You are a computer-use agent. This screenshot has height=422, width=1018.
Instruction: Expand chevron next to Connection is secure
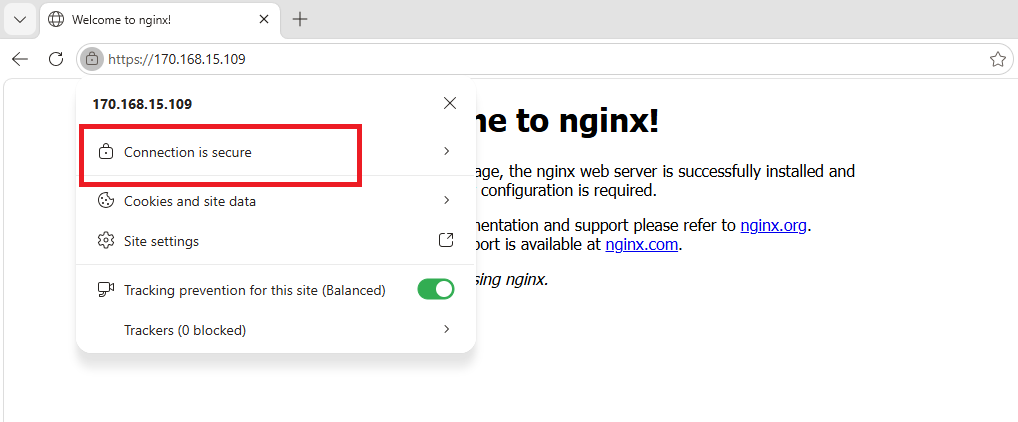click(x=447, y=151)
